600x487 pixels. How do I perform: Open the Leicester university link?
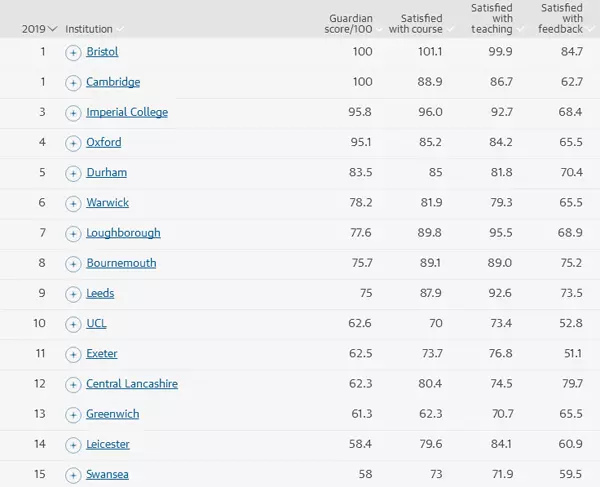click(108, 444)
